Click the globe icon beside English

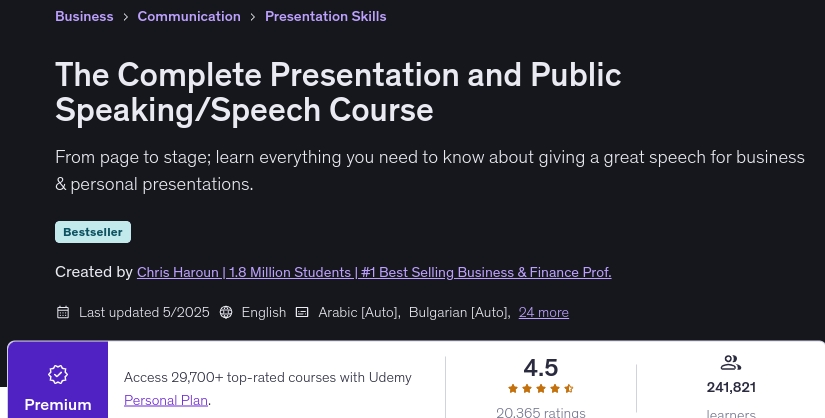tap(226, 312)
